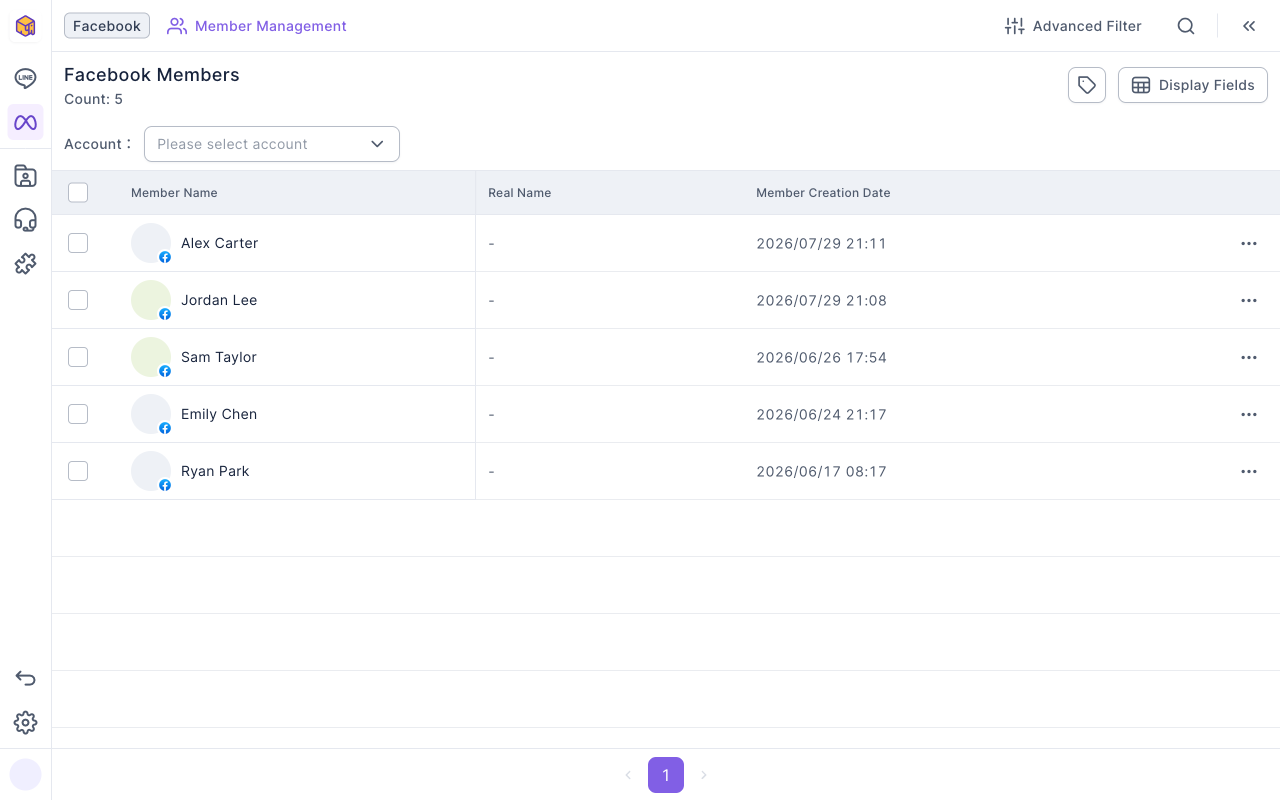Click the search magnifier icon
Viewport: 1280px width, 800px height.
[1186, 26]
